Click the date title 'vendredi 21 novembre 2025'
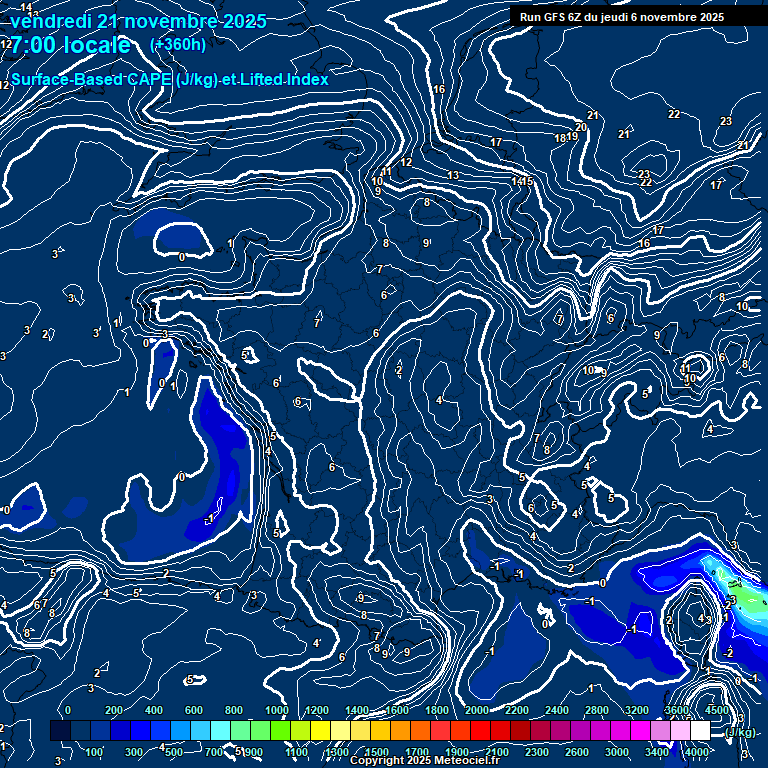Screen dimensions: 768x768 [138, 22]
